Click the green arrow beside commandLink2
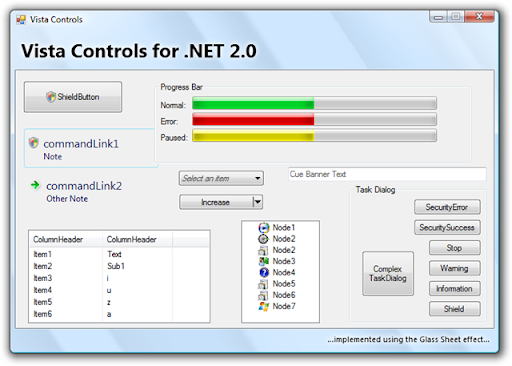Viewport: 512px width, 366px height. pyautogui.click(x=35, y=185)
